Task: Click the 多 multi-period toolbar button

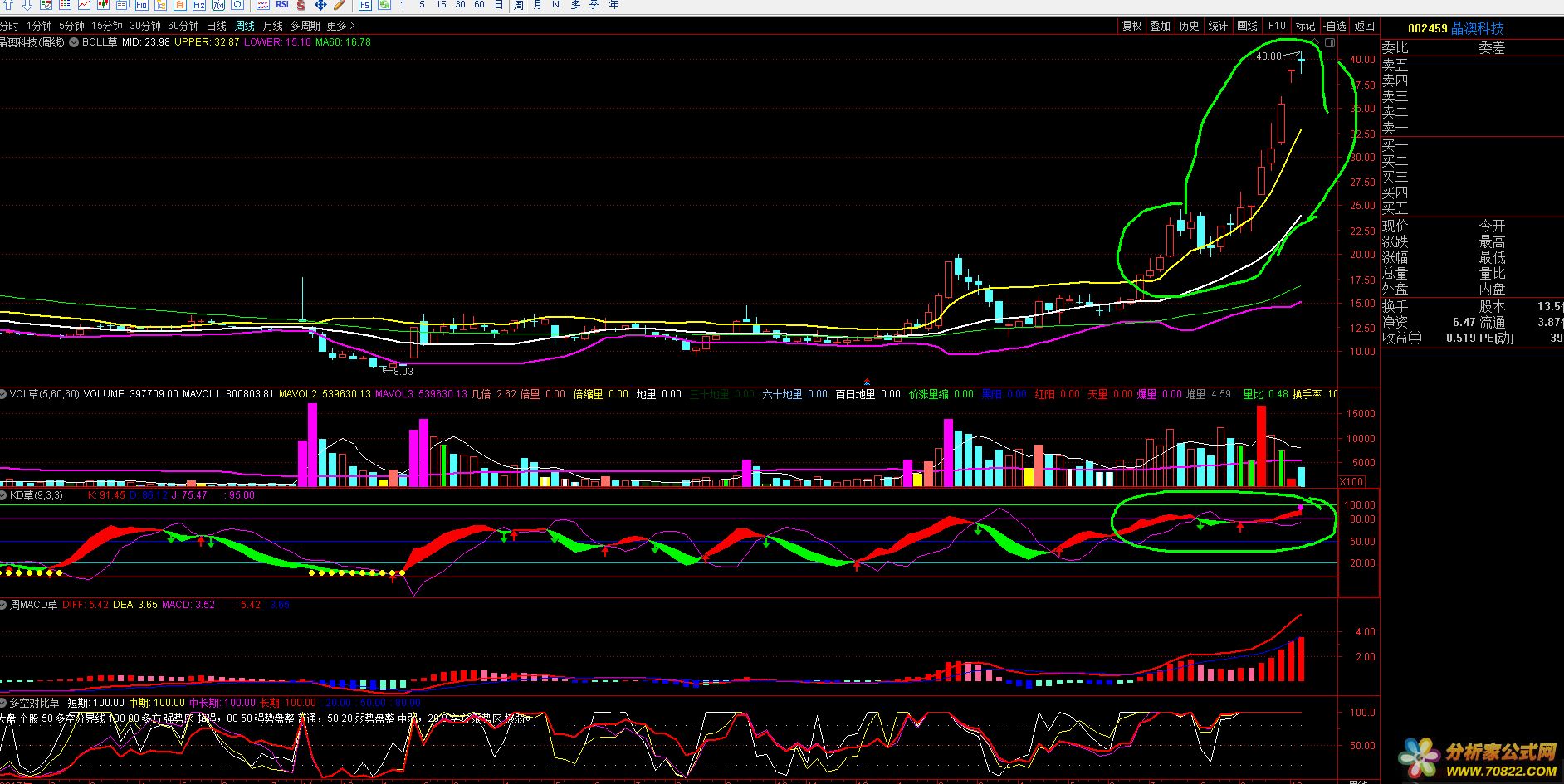Action: [575, 5]
